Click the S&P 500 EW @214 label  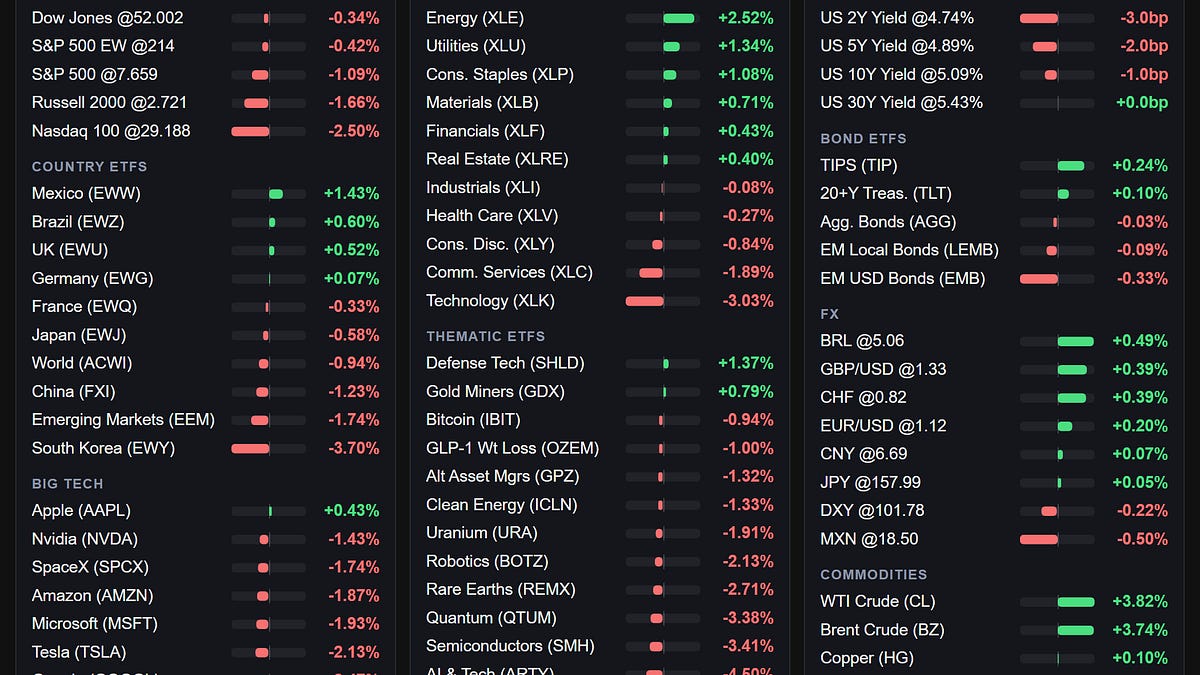[103, 46]
